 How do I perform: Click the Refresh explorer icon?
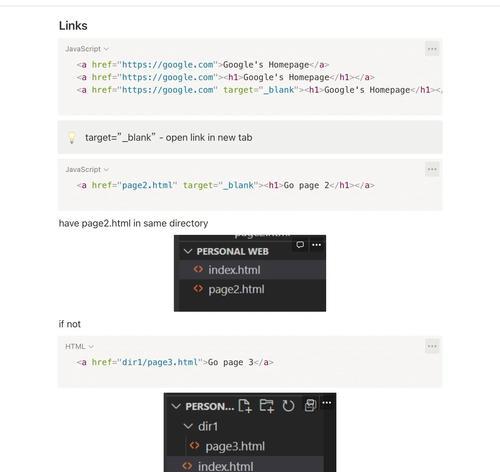point(288,406)
